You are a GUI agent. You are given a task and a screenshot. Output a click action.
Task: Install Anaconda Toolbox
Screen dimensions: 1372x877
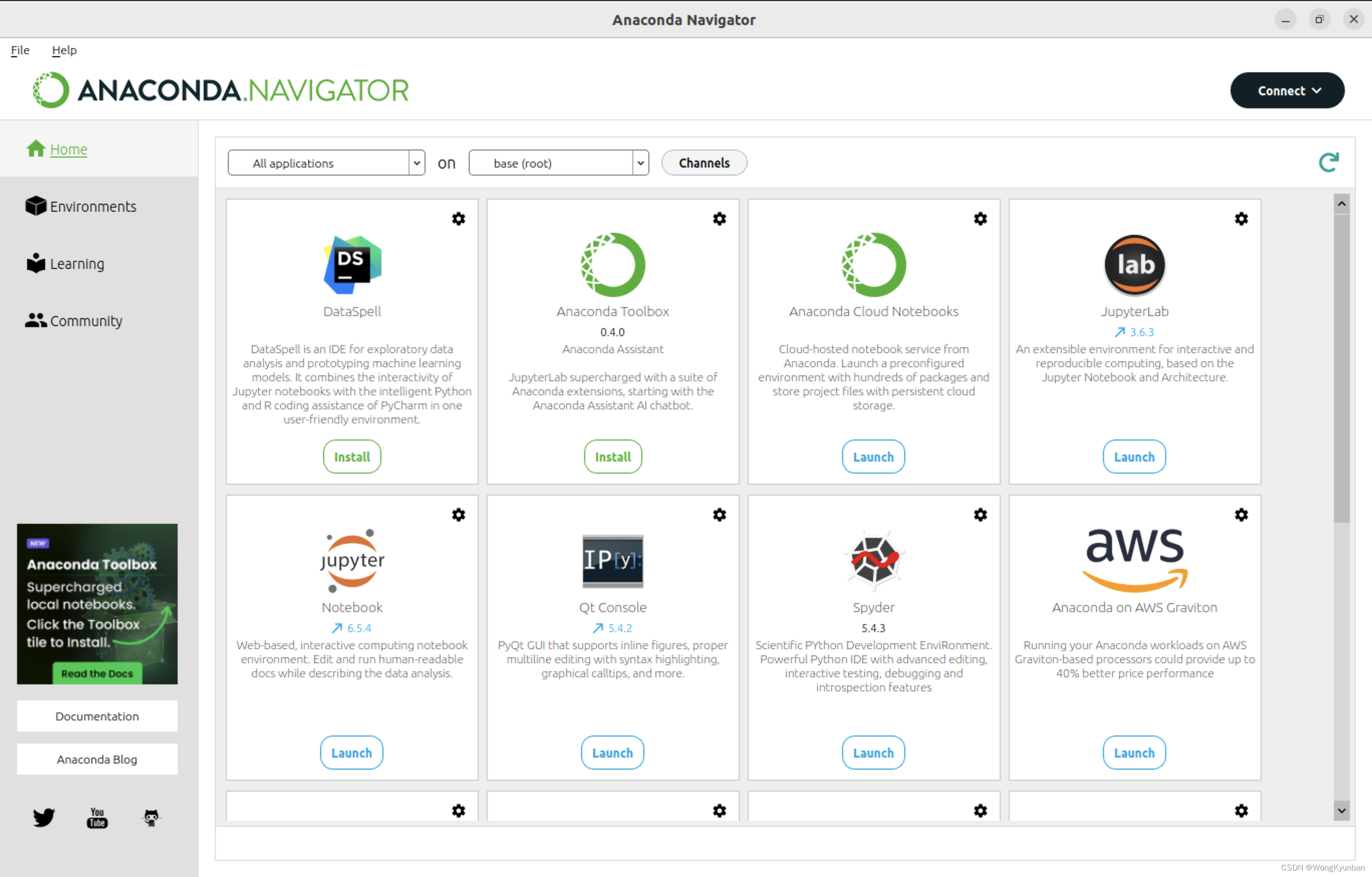pos(613,457)
